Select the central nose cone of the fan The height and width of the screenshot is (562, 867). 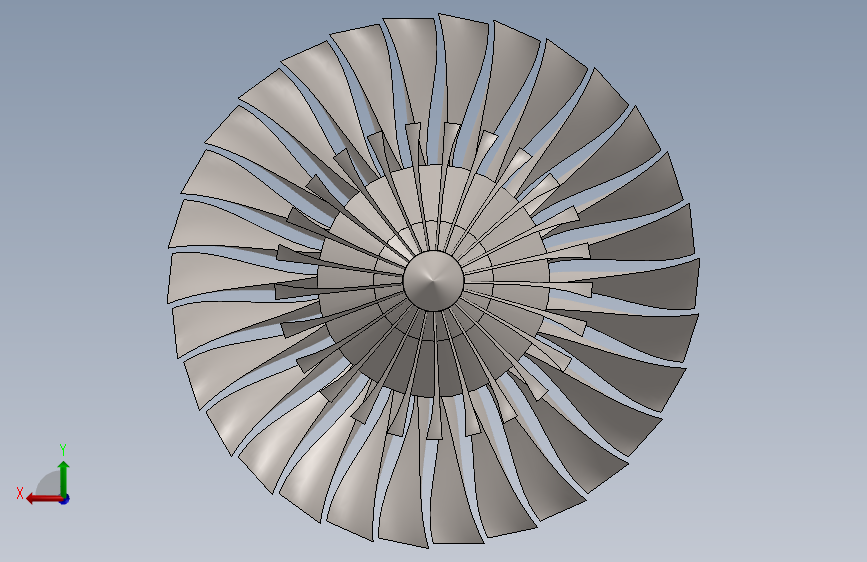click(434, 280)
